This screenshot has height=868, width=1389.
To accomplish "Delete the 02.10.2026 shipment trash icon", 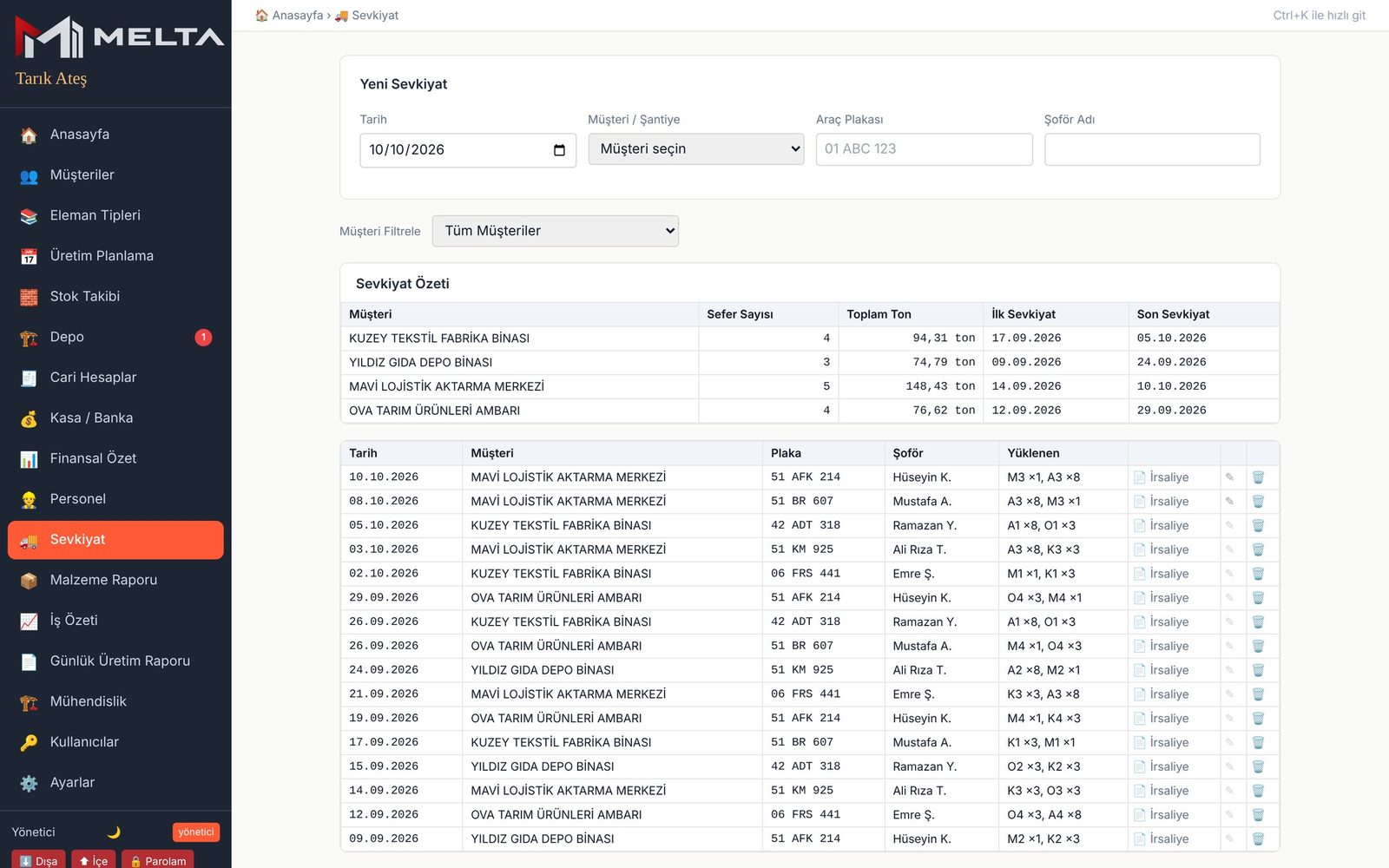I will 1258,574.
